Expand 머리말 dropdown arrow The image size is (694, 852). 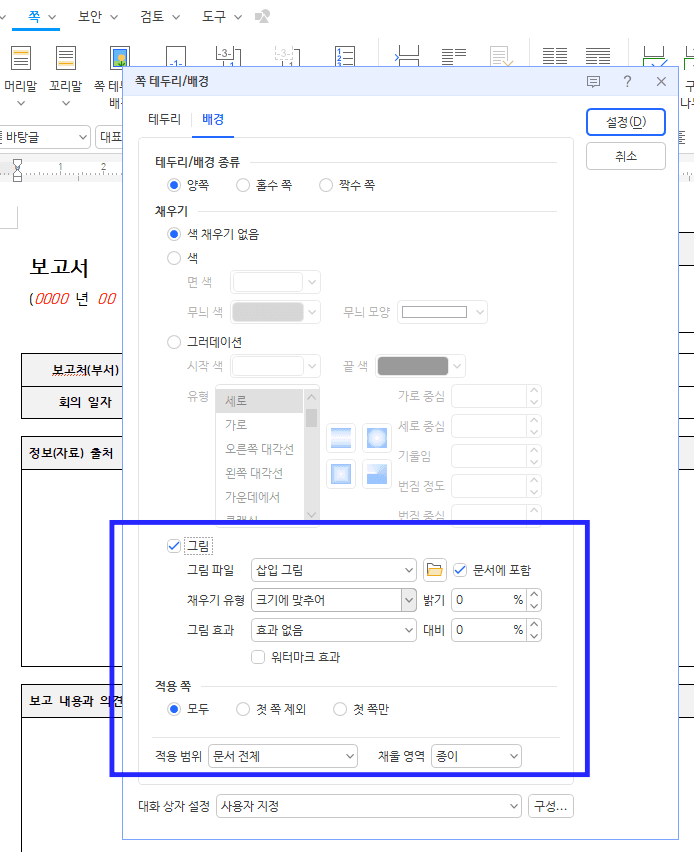tap(21, 103)
